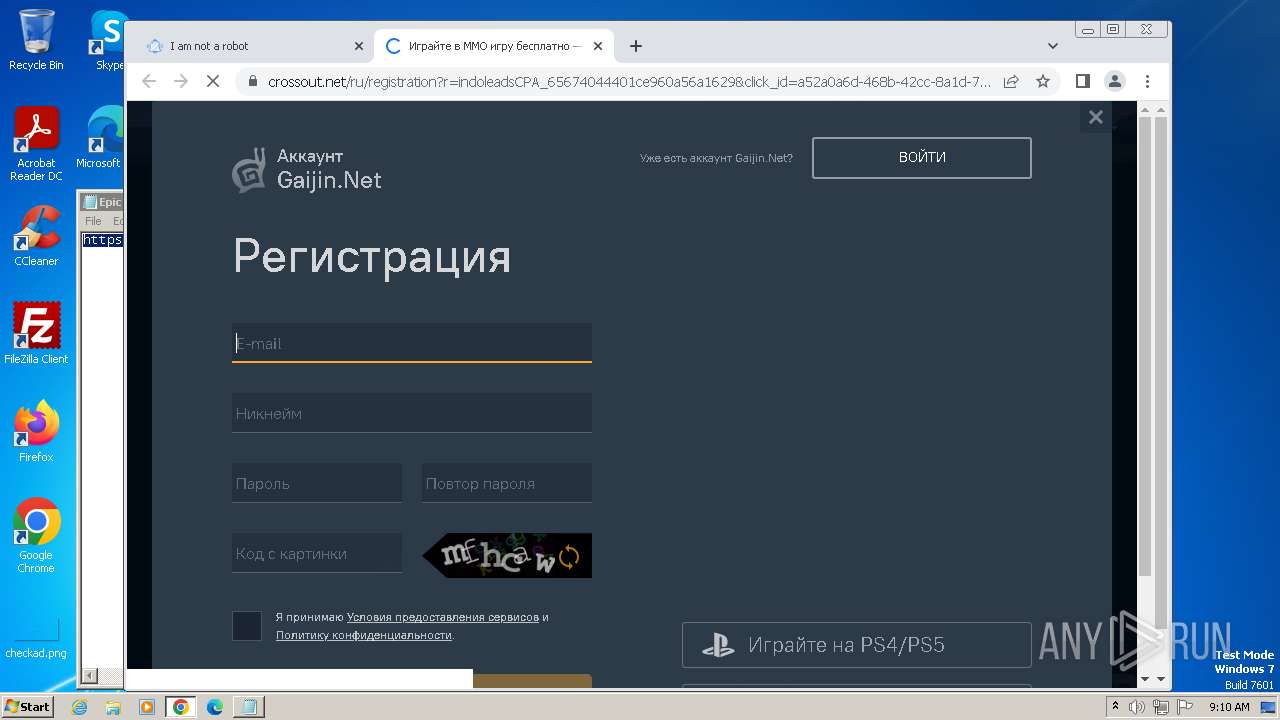This screenshot has height=720, width=1280.
Task: Focus the Пароль input field
Action: pyautogui.click(x=317, y=483)
